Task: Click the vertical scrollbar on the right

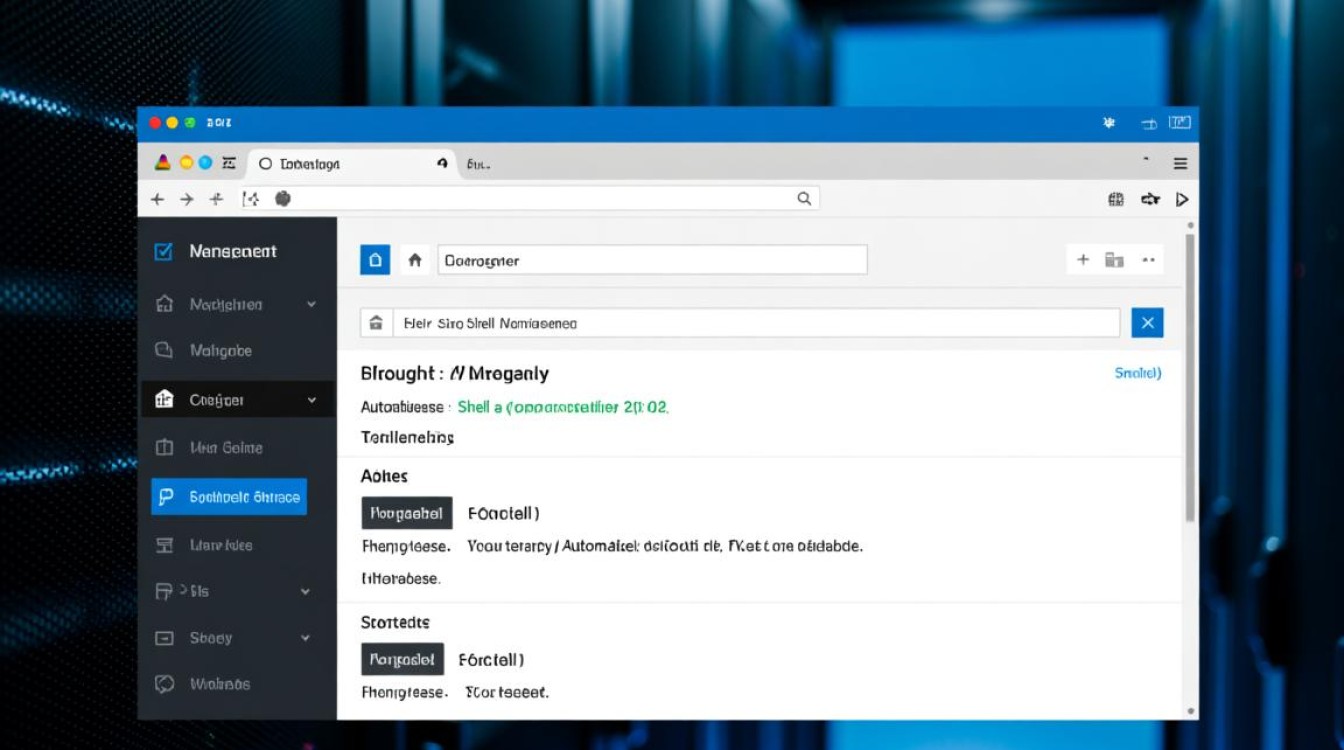Action: 1189,380
